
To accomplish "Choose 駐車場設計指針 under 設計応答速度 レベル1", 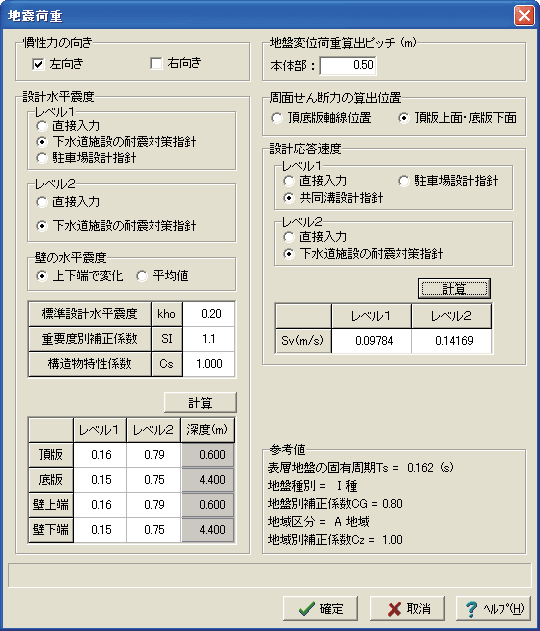I will point(404,181).
